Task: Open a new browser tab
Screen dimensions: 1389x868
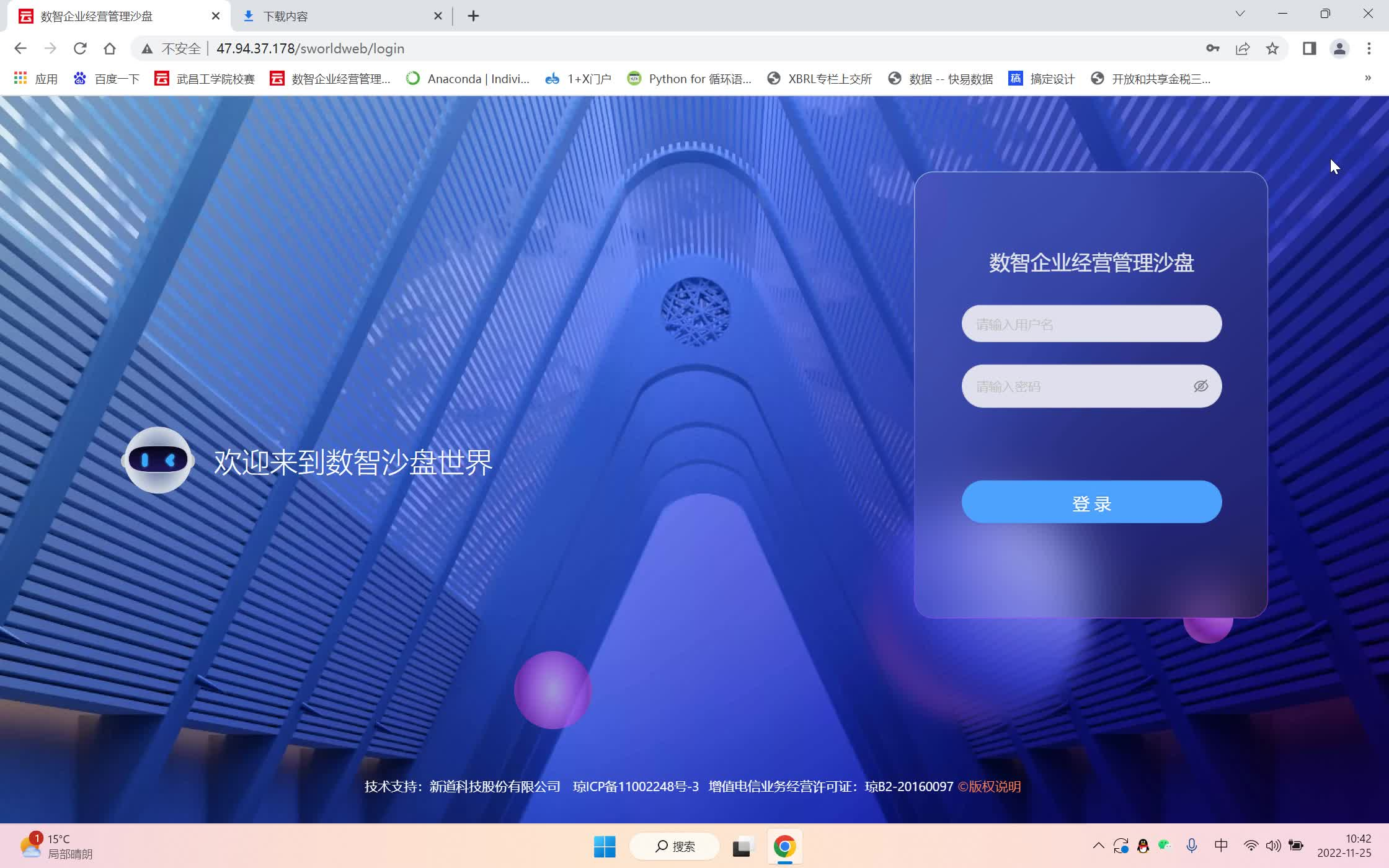Action: (473, 16)
